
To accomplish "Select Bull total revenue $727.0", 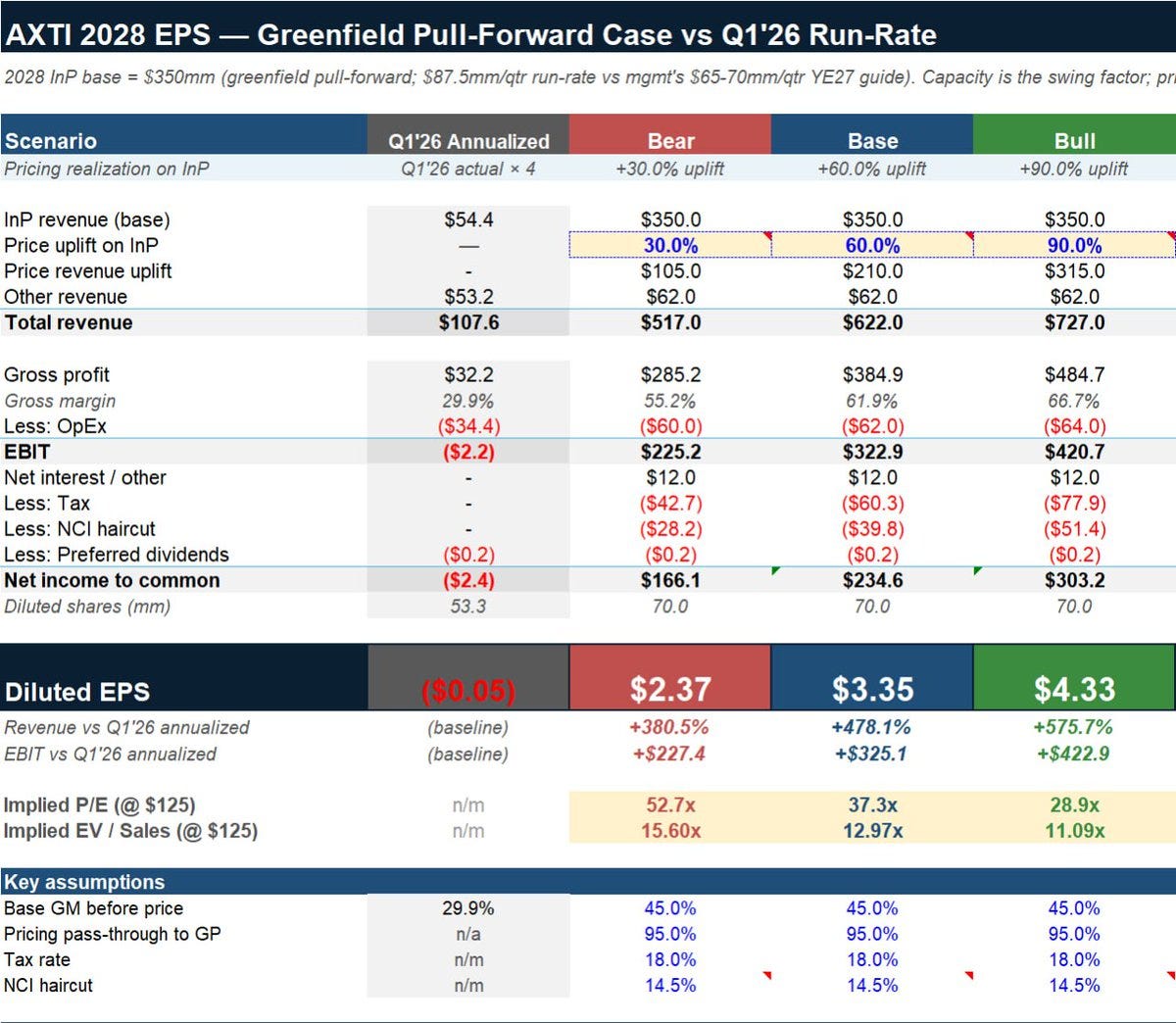I will [1074, 322].
